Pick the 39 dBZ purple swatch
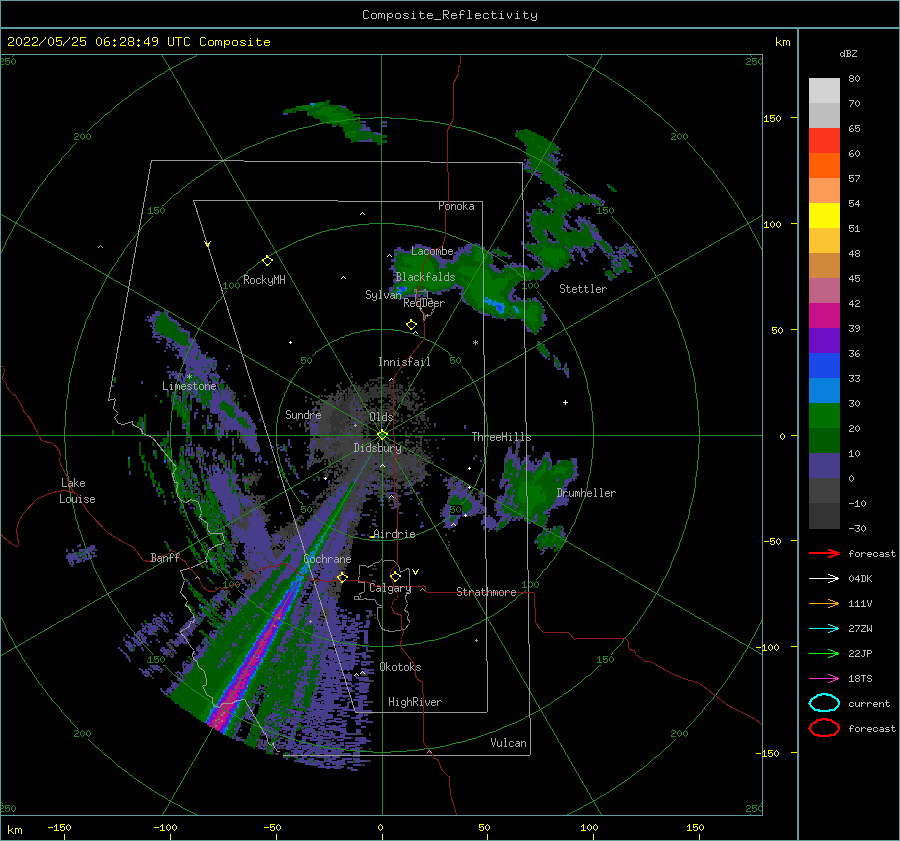 coord(824,340)
